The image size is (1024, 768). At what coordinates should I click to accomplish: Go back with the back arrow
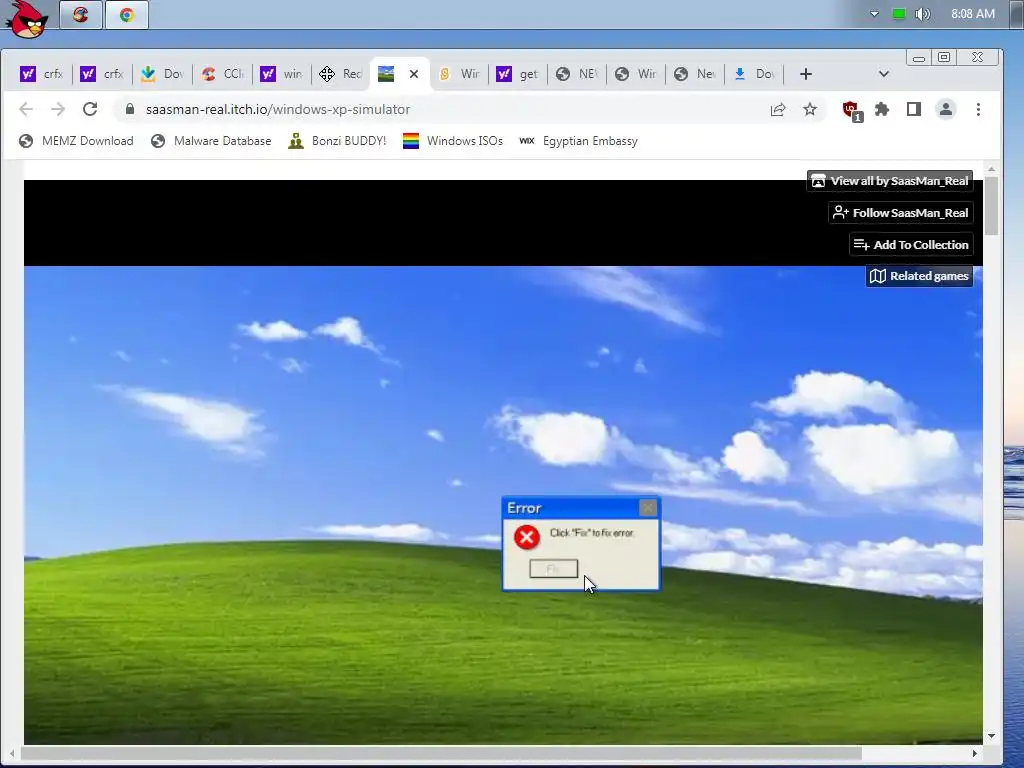[x=26, y=109]
